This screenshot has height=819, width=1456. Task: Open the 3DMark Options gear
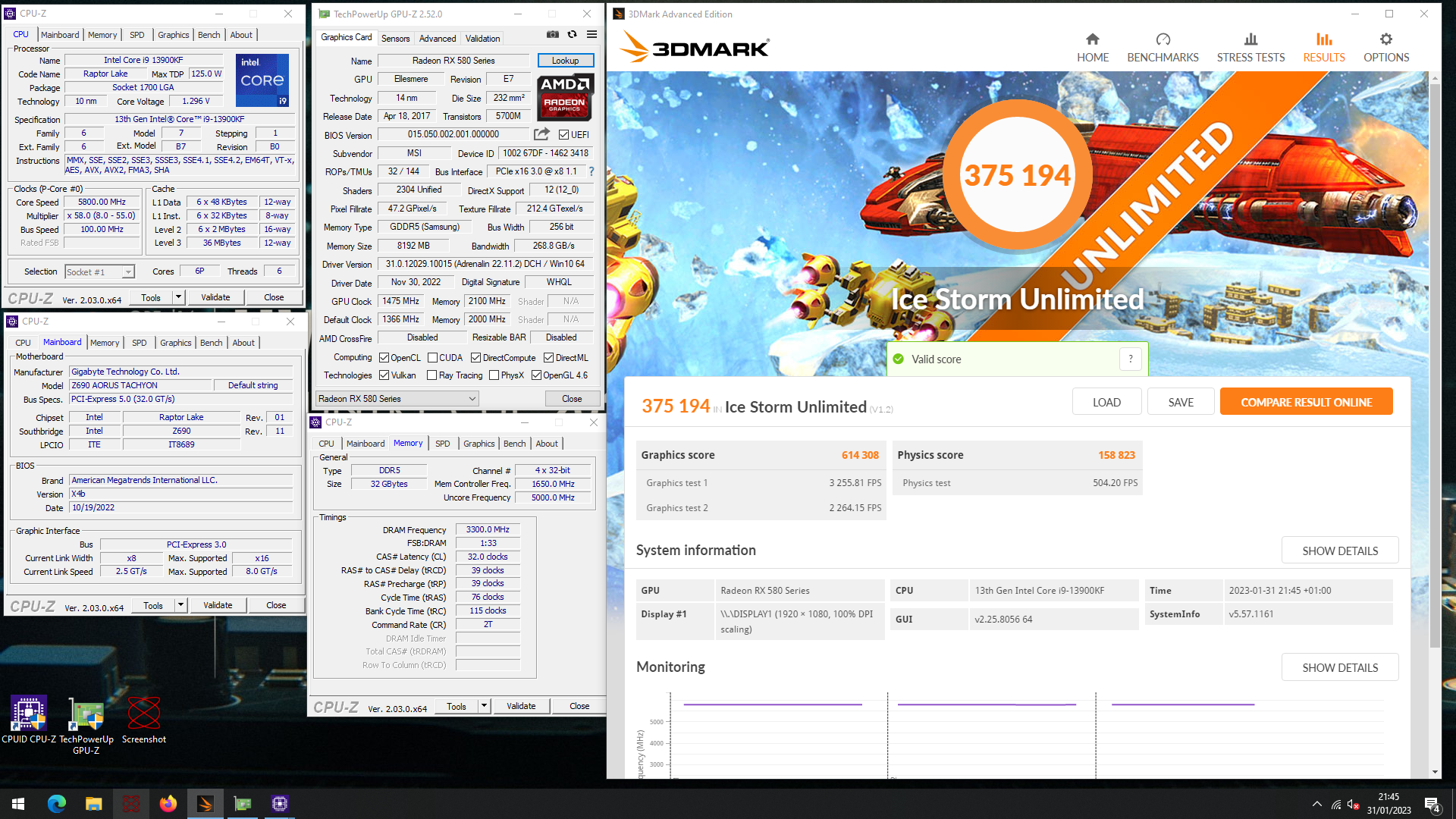tap(1386, 48)
